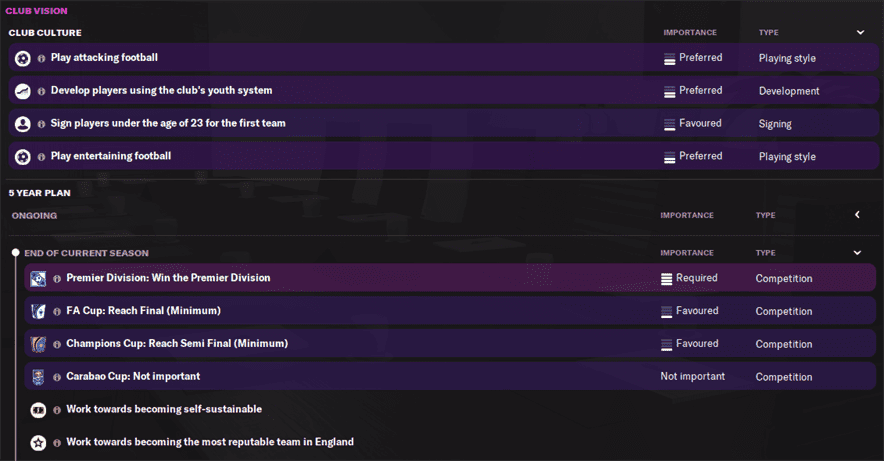Click the info icon next to Play entertaining football

click(42, 157)
